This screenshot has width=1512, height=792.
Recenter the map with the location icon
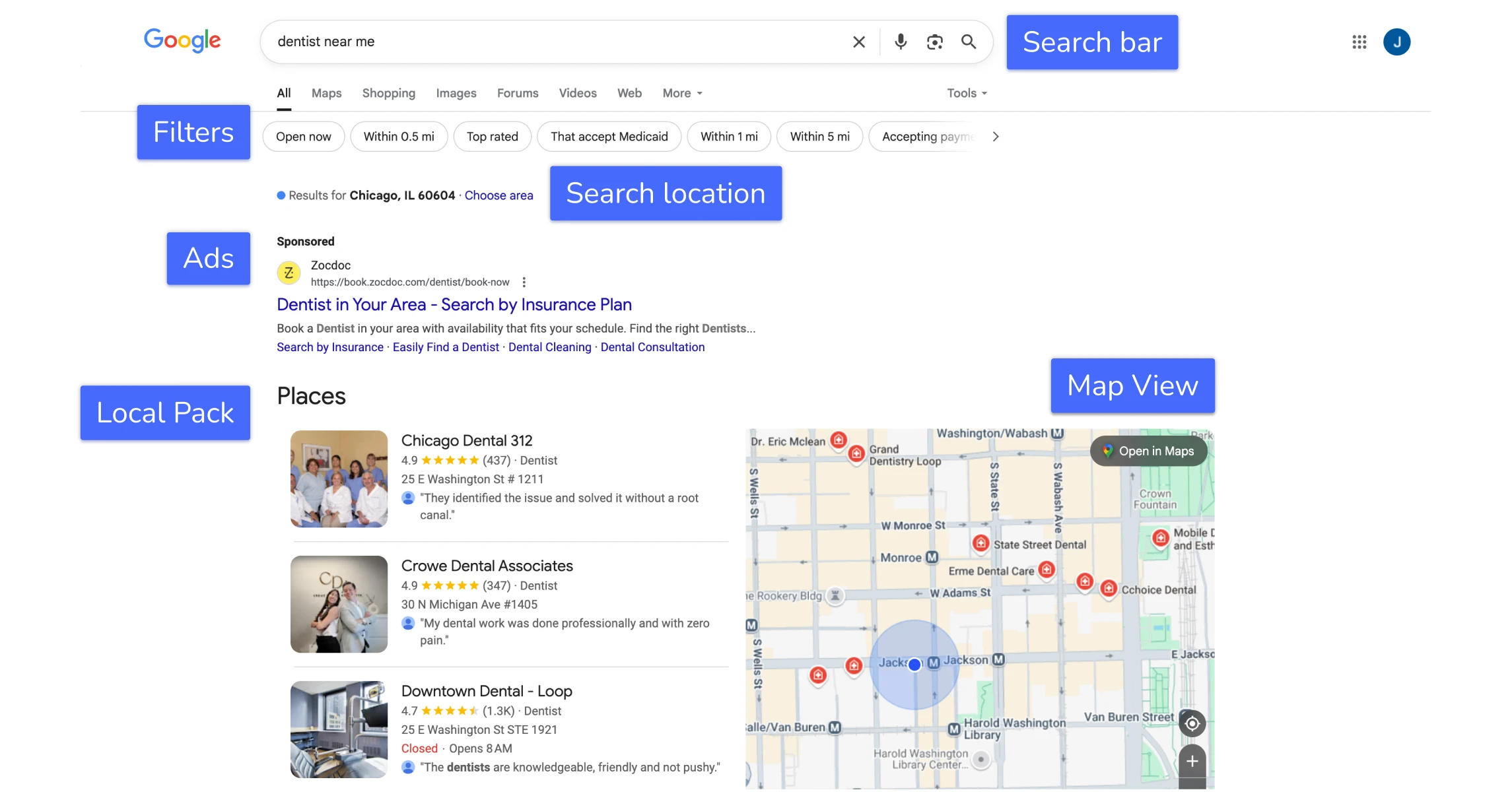tap(1192, 723)
